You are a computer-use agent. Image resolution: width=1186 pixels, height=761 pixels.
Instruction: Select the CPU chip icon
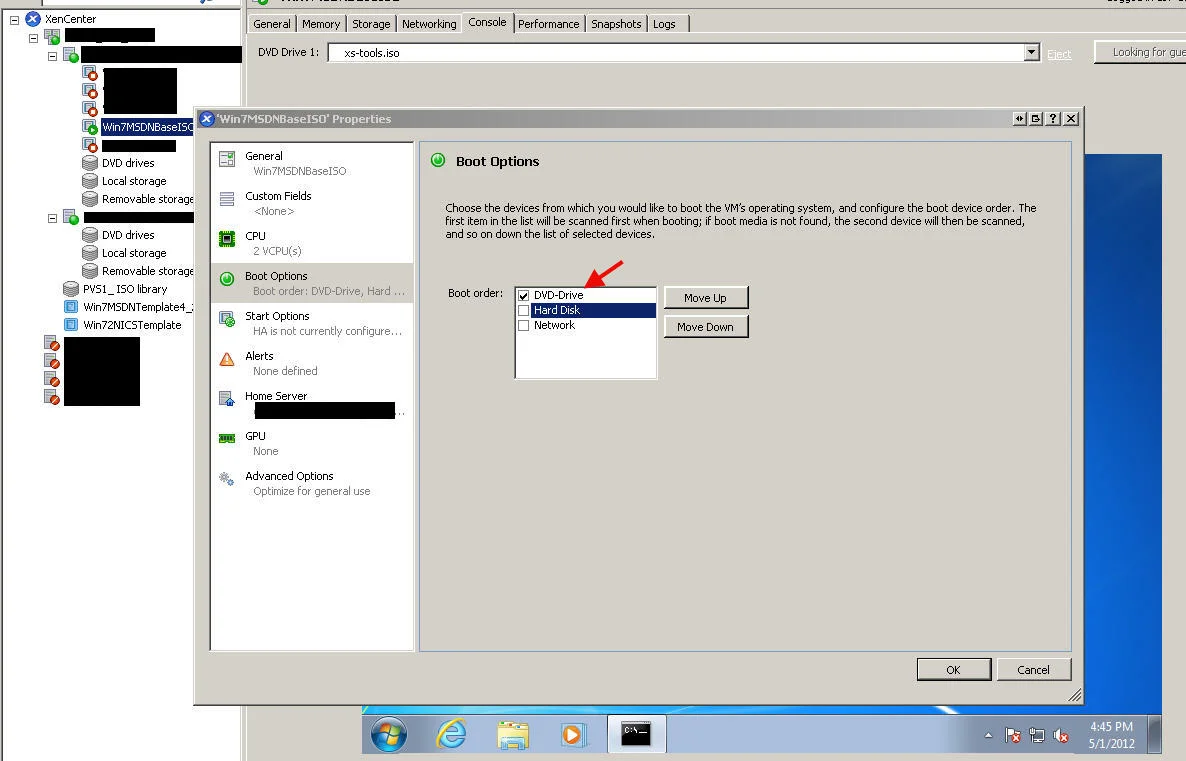click(x=227, y=239)
